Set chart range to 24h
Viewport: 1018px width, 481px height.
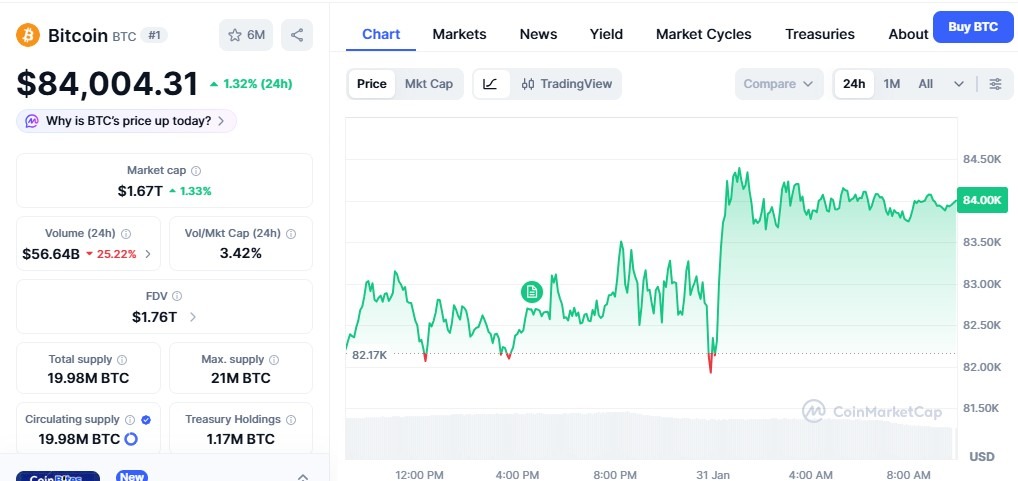pyautogui.click(x=854, y=84)
